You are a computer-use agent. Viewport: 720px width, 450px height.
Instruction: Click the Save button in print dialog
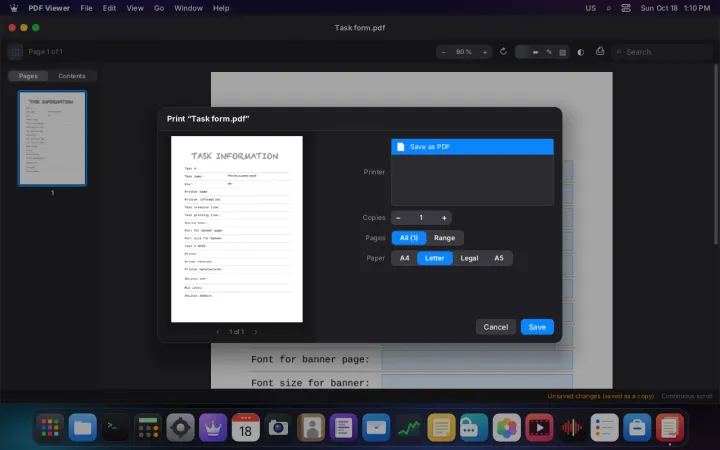click(x=537, y=327)
